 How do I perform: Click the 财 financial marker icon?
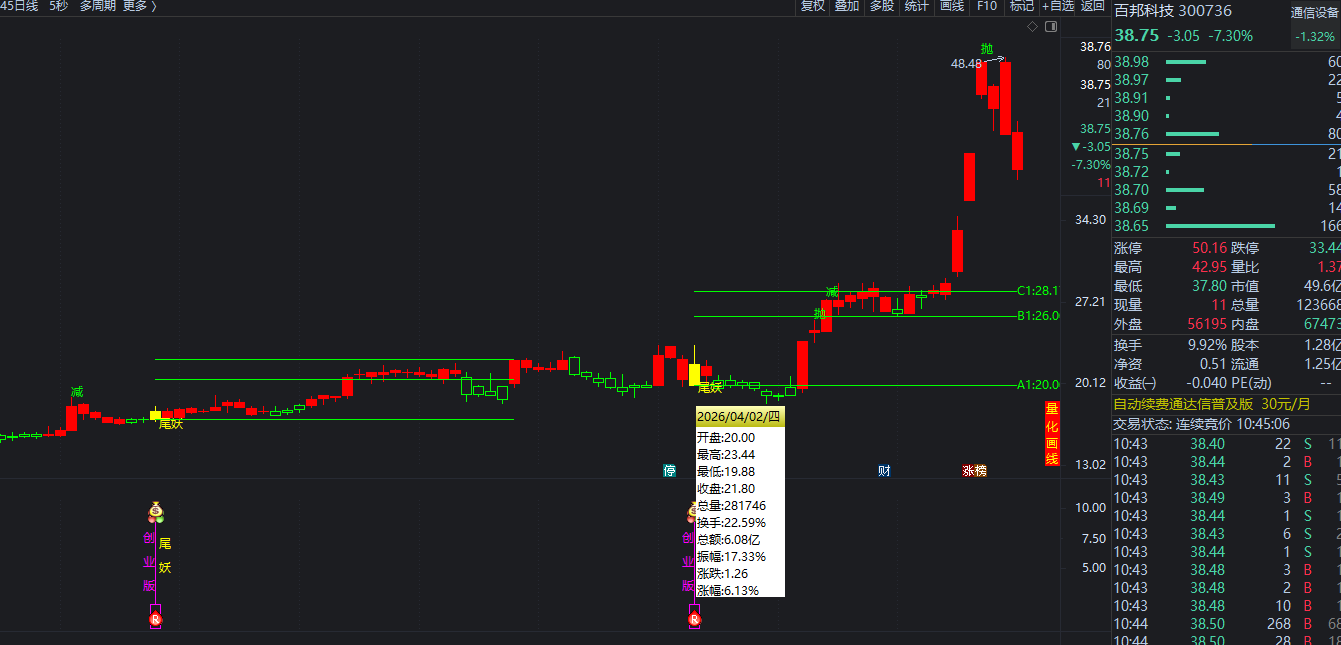click(884, 470)
